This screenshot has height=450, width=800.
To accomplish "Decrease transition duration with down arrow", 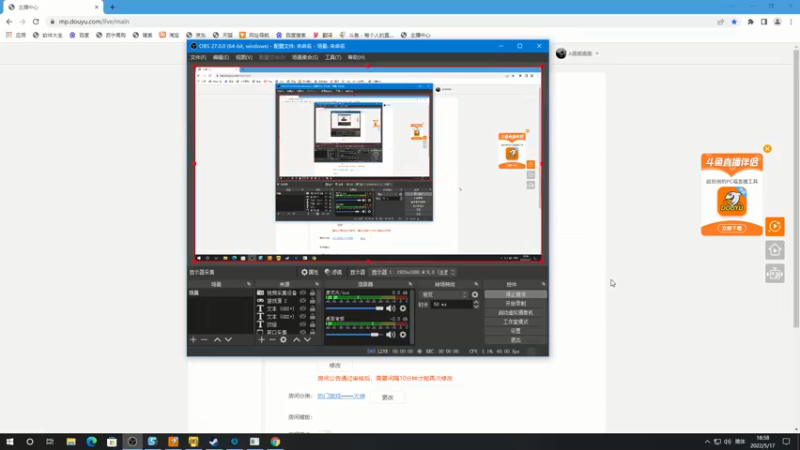I will (x=476, y=307).
